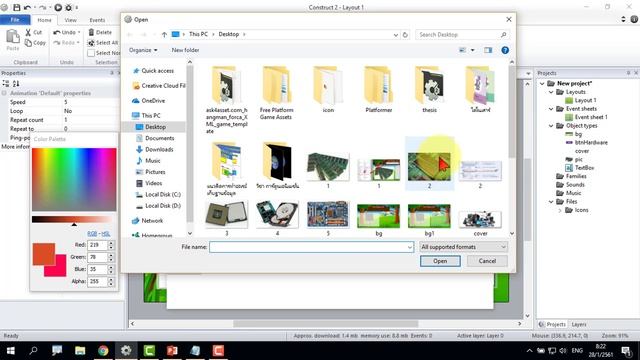Click the Cut icon in ribbon
Screen dimensions: 640x360
pyautogui.click(x=28, y=32)
